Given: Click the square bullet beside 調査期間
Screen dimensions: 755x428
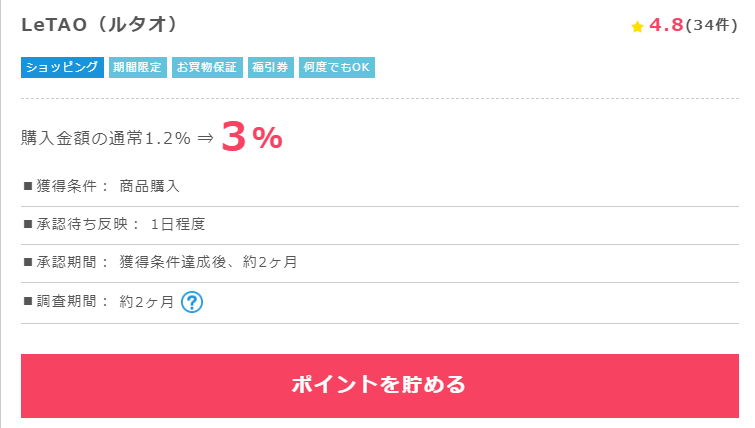Looking at the screenshot, I should [28, 302].
